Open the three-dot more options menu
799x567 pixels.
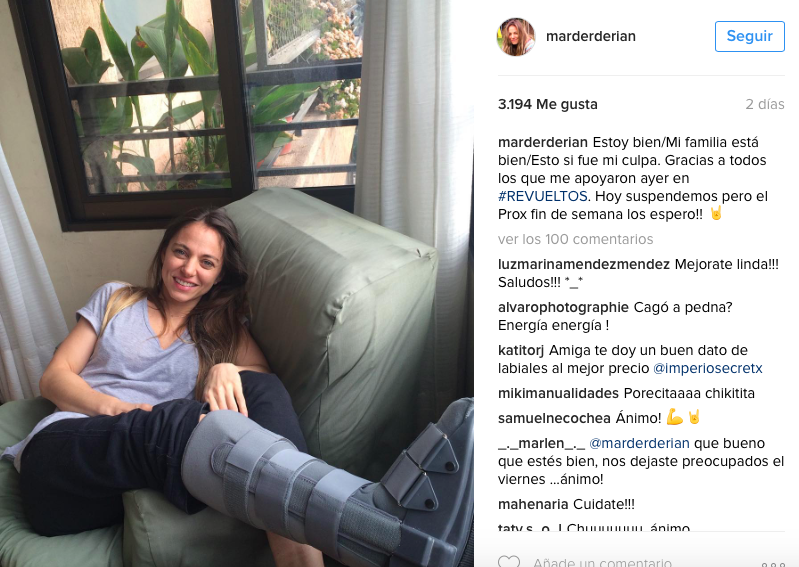(773, 564)
